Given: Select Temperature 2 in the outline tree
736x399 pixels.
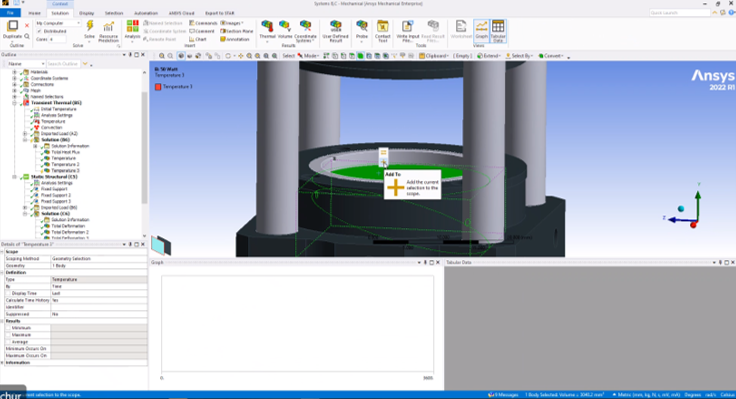Looking at the screenshot, I should (x=65, y=164).
